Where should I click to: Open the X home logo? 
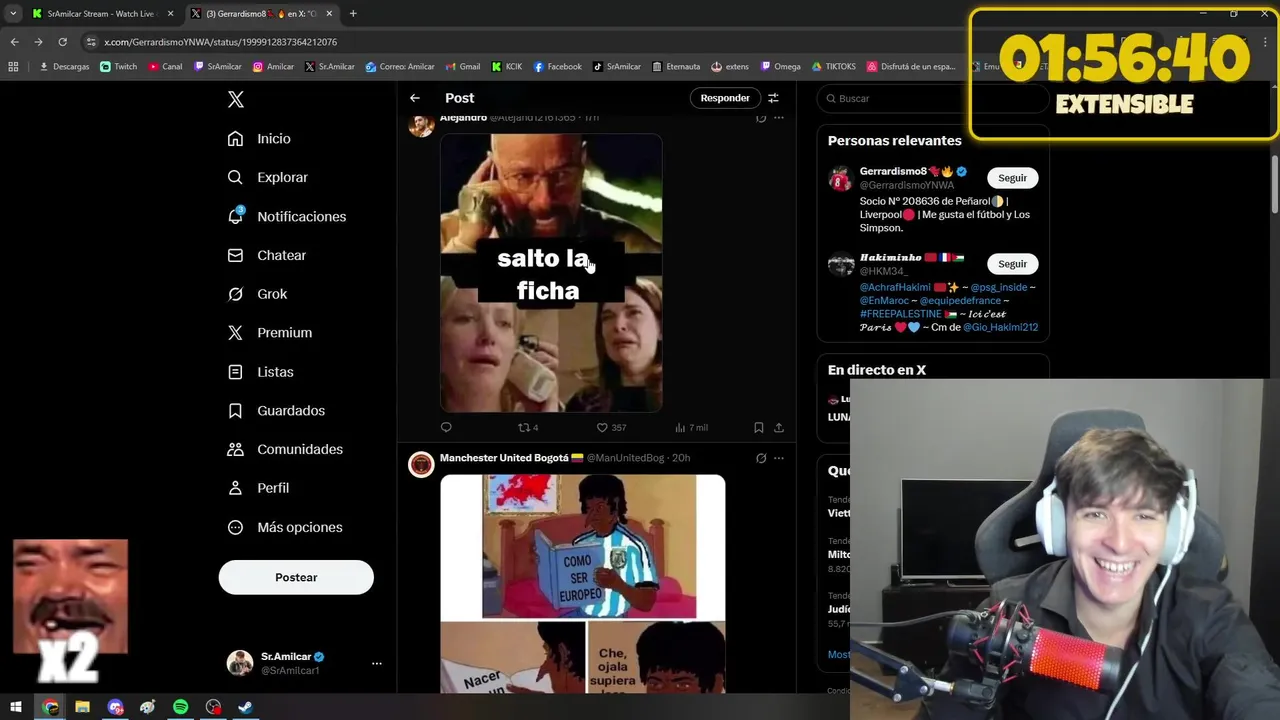click(236, 99)
